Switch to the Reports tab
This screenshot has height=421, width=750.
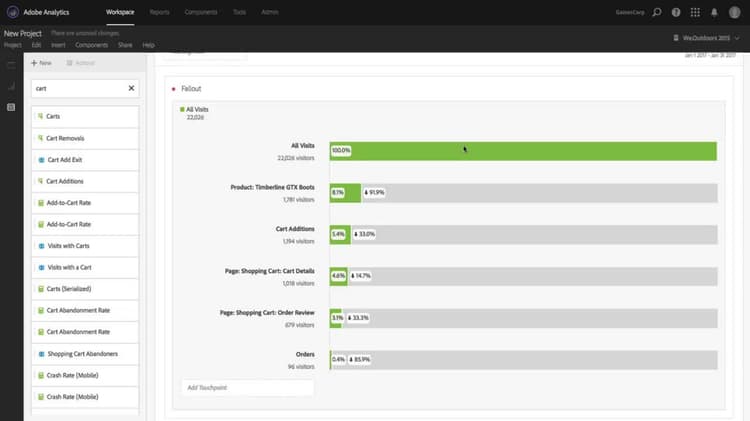point(159,12)
